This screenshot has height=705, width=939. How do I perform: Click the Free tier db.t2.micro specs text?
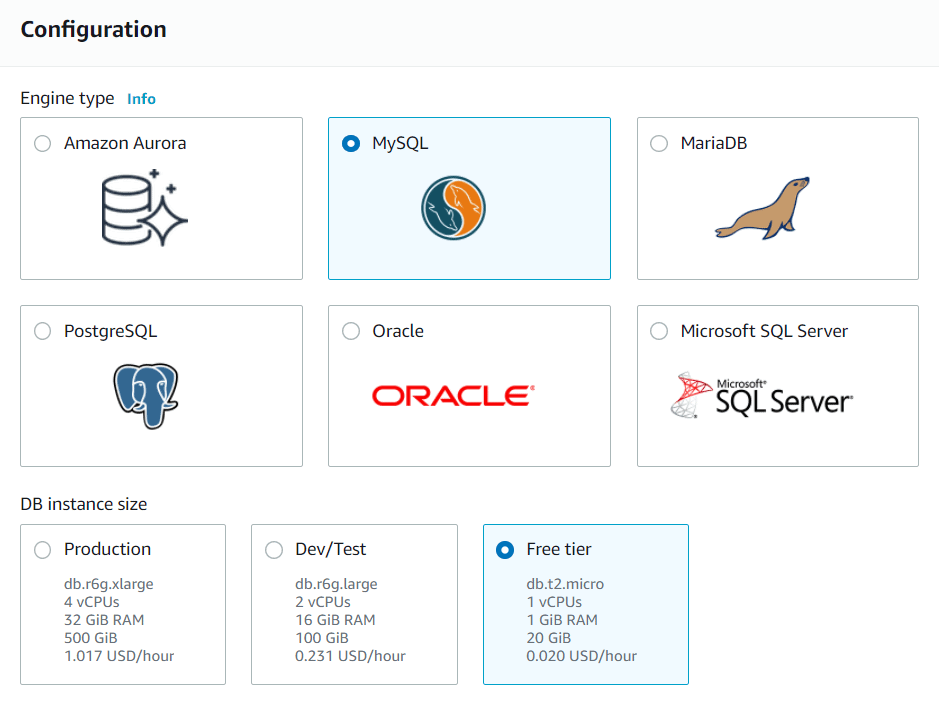pos(565,584)
